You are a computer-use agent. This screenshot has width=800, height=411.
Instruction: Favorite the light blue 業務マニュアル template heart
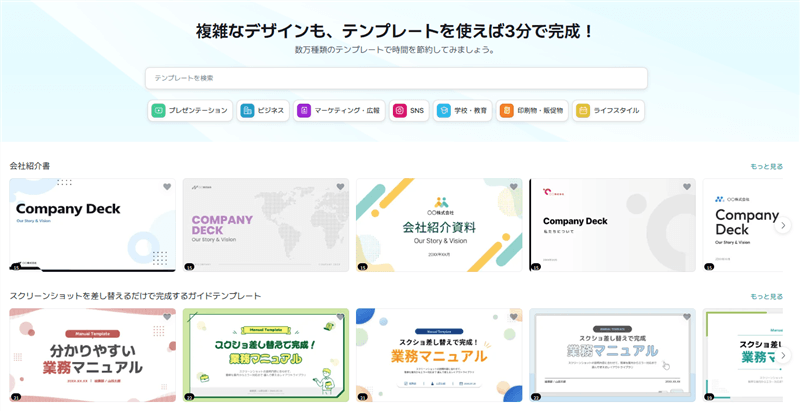(x=687, y=317)
